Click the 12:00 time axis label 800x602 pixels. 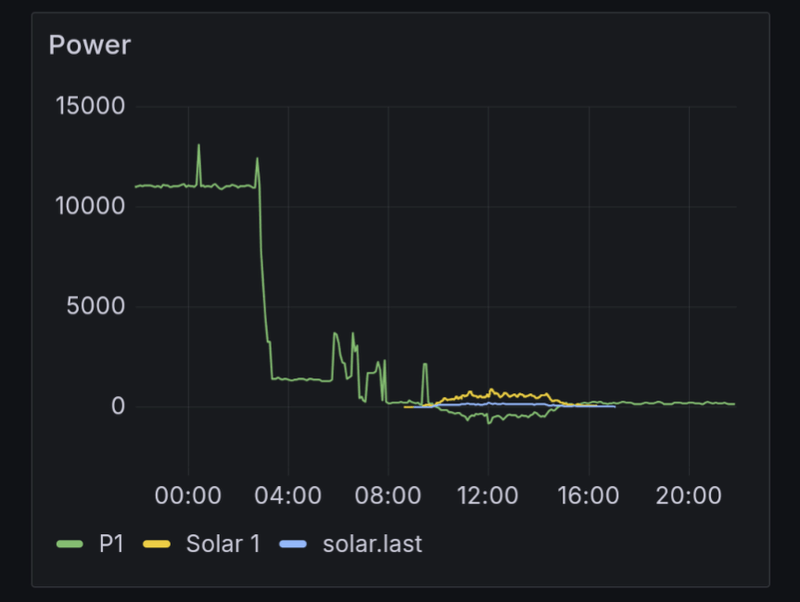coord(488,495)
